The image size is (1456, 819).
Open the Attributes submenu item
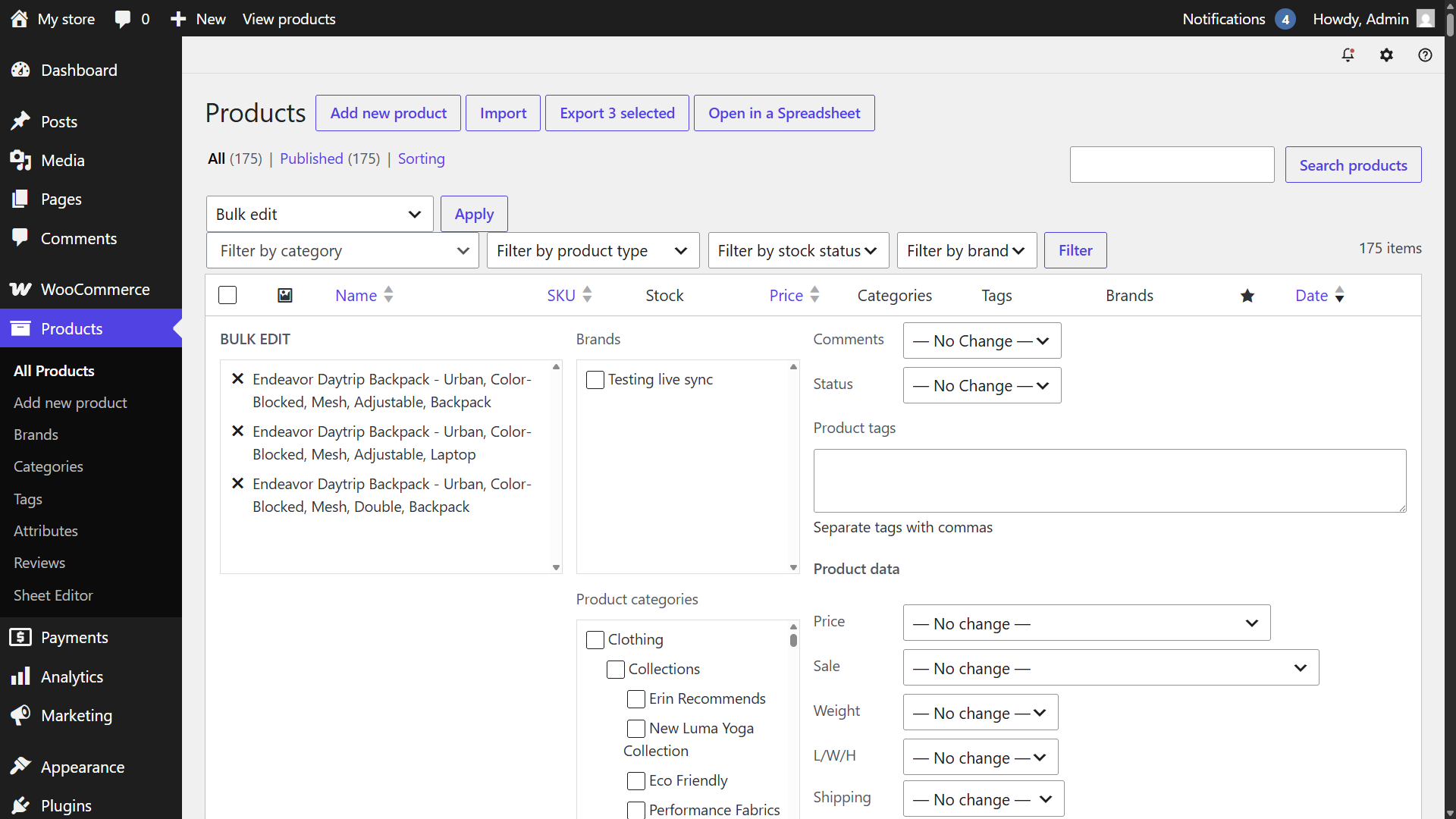[45, 531]
